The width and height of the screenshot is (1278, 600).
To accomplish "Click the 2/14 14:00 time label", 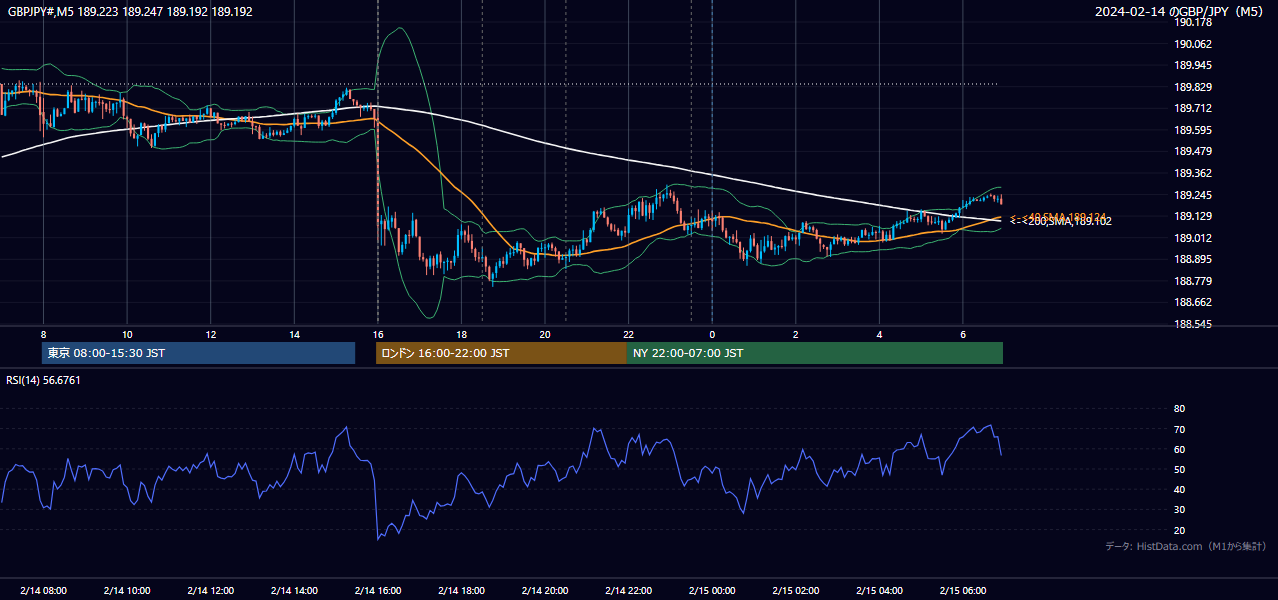I will pos(294,590).
